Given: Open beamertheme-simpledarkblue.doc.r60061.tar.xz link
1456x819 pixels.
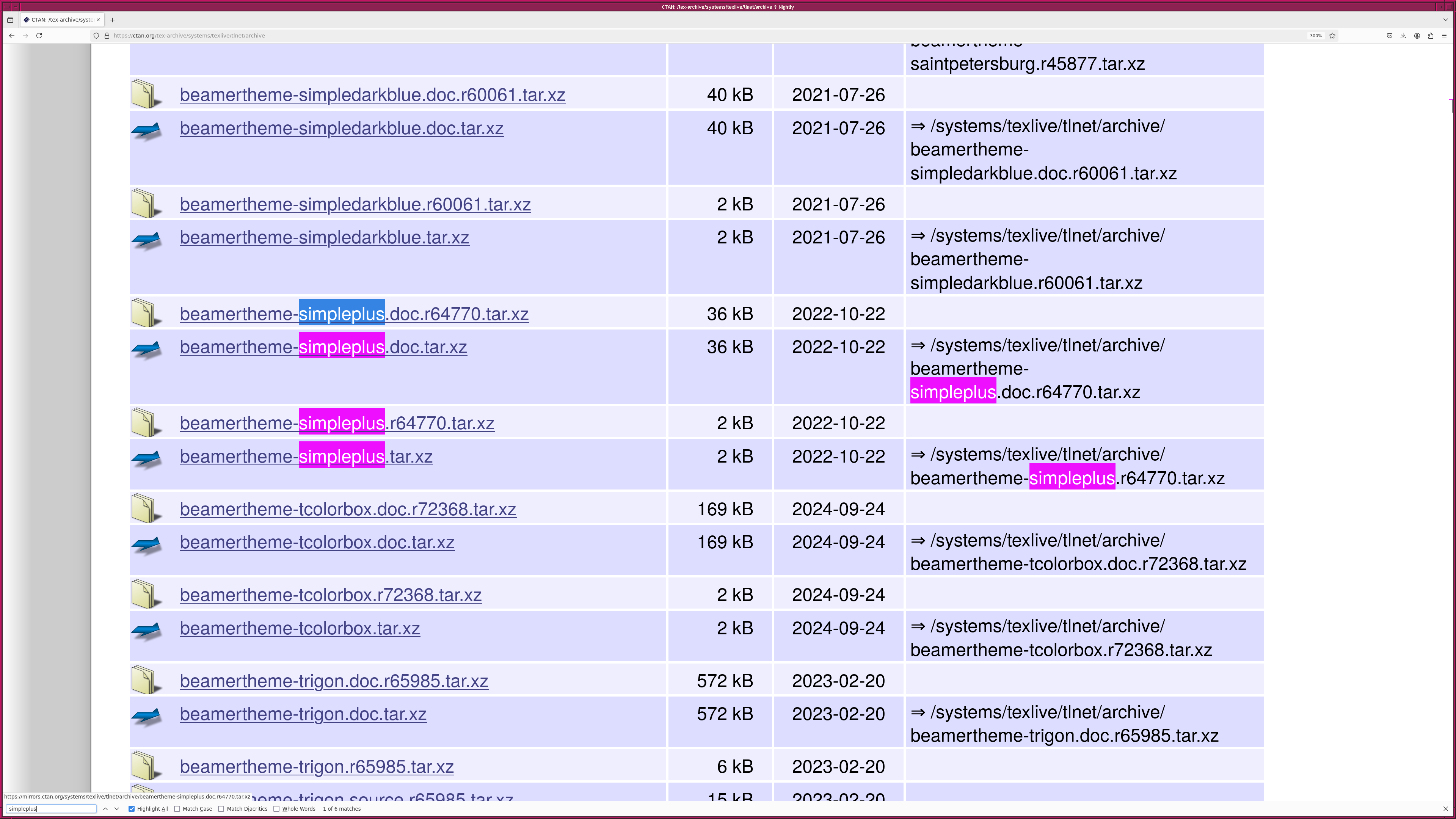Looking at the screenshot, I should (x=372, y=95).
